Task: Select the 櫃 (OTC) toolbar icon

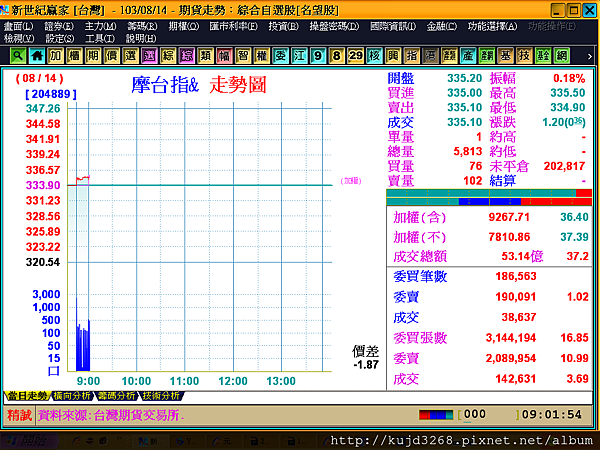Action: [x=74, y=56]
